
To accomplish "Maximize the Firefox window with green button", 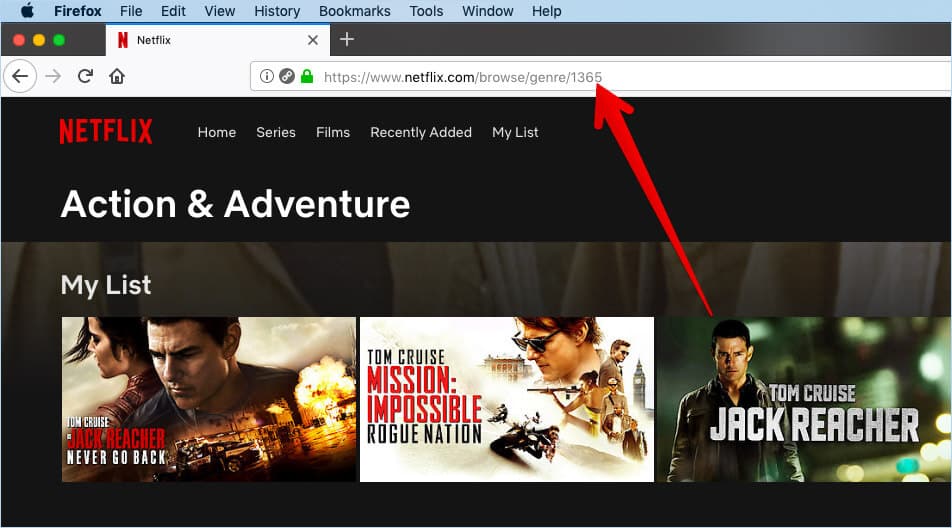I will tap(59, 40).
